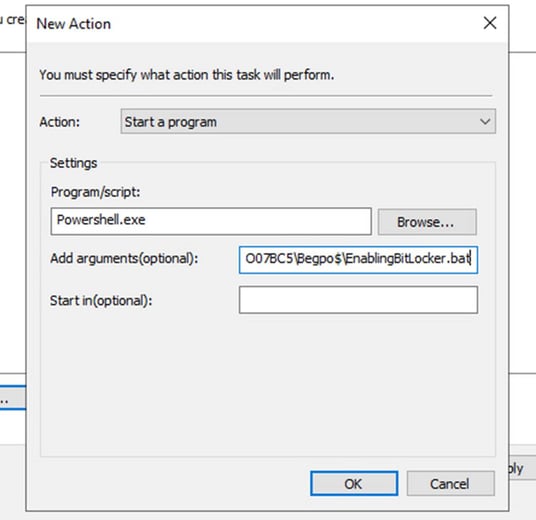Screen dimensions: 536x520
Task: Focus the Program/script field containing Powershell.exe
Action: (x=211, y=221)
